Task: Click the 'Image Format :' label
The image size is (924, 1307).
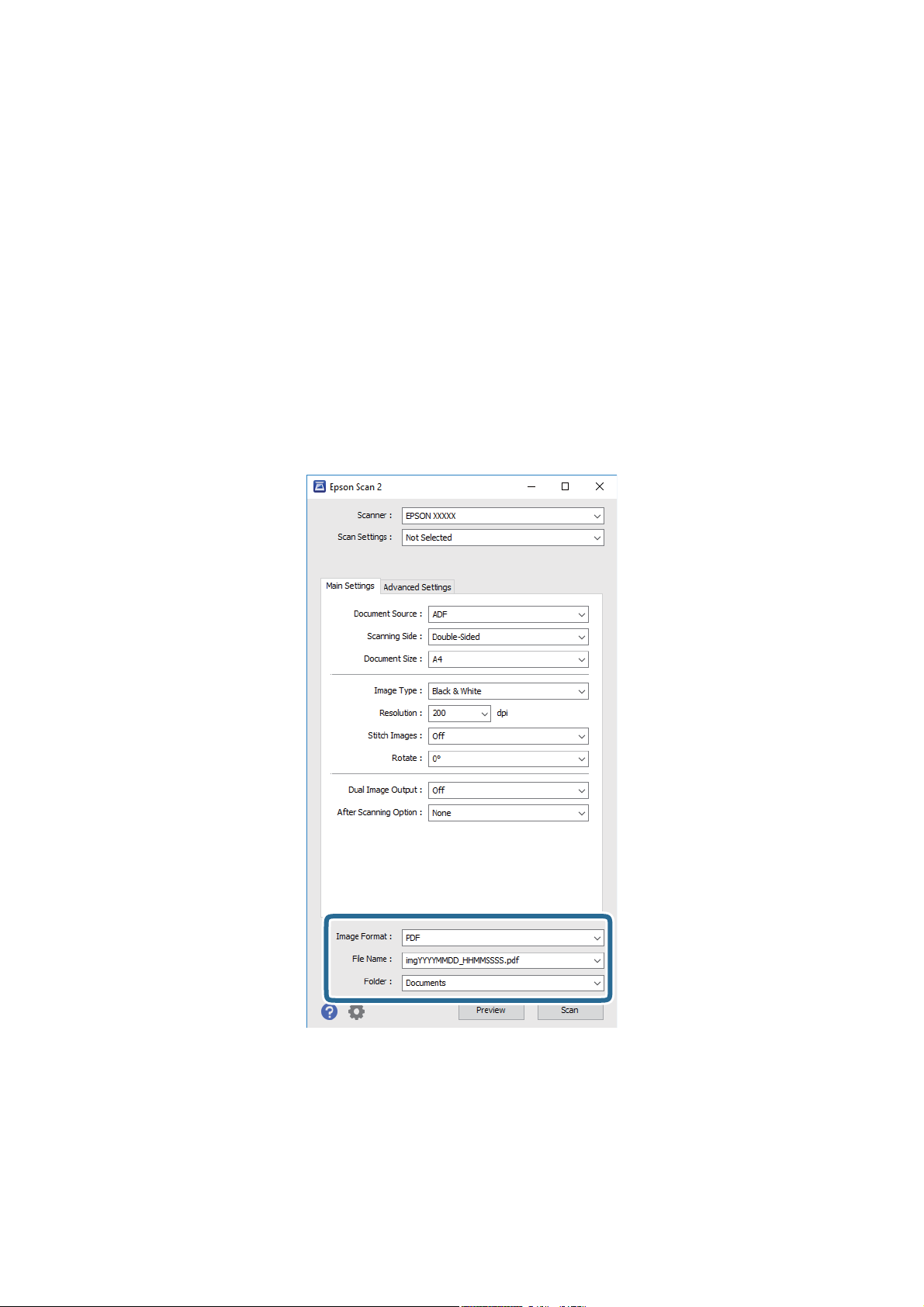Action: click(x=364, y=936)
